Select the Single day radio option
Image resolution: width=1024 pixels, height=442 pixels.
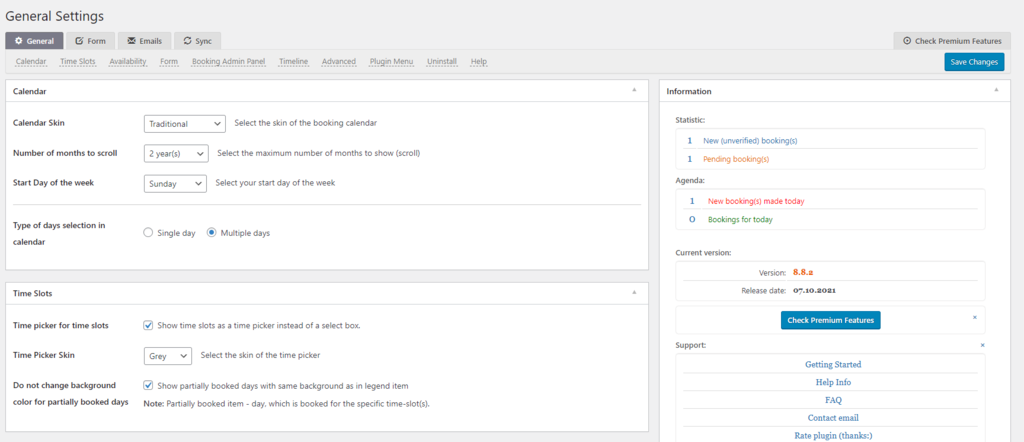(149, 233)
